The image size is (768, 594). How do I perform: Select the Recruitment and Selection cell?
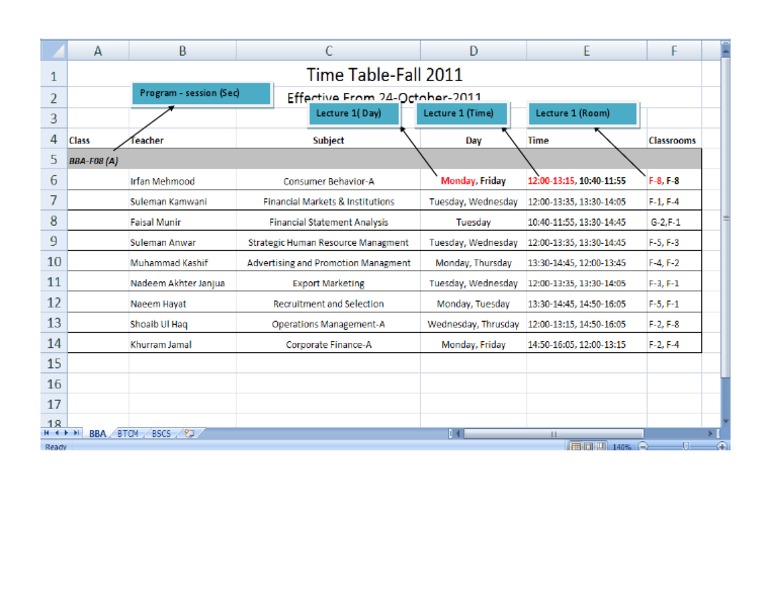328,304
